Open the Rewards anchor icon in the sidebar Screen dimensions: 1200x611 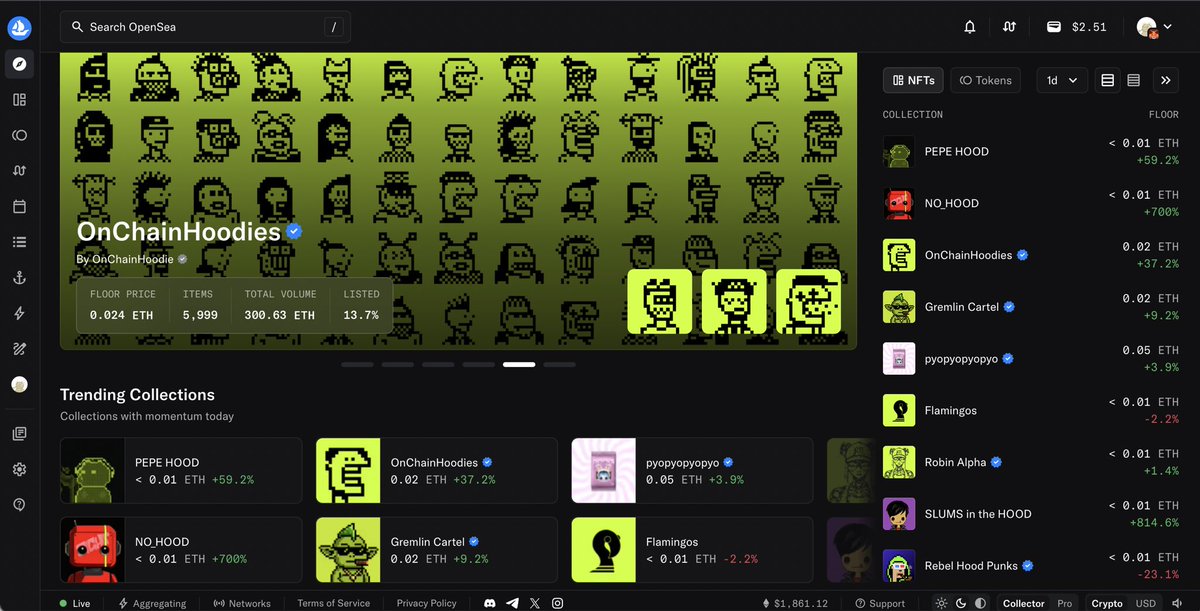[19, 278]
